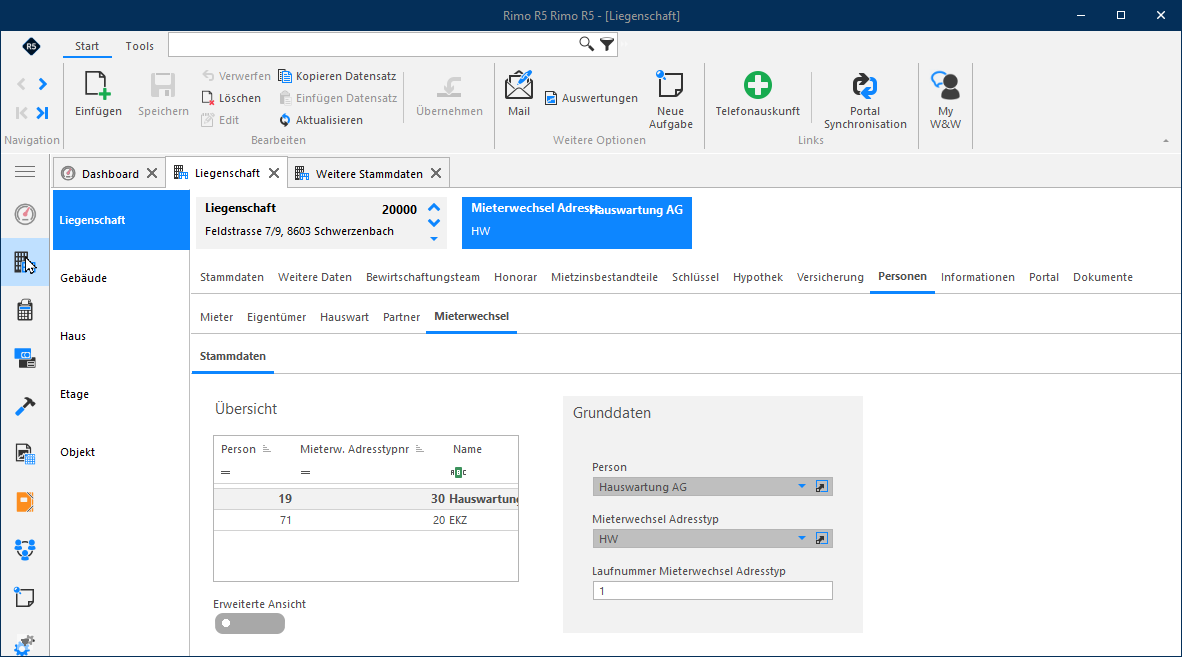Open the Versicherung tab
This screenshot has width=1182, height=657.
pyautogui.click(x=830, y=277)
